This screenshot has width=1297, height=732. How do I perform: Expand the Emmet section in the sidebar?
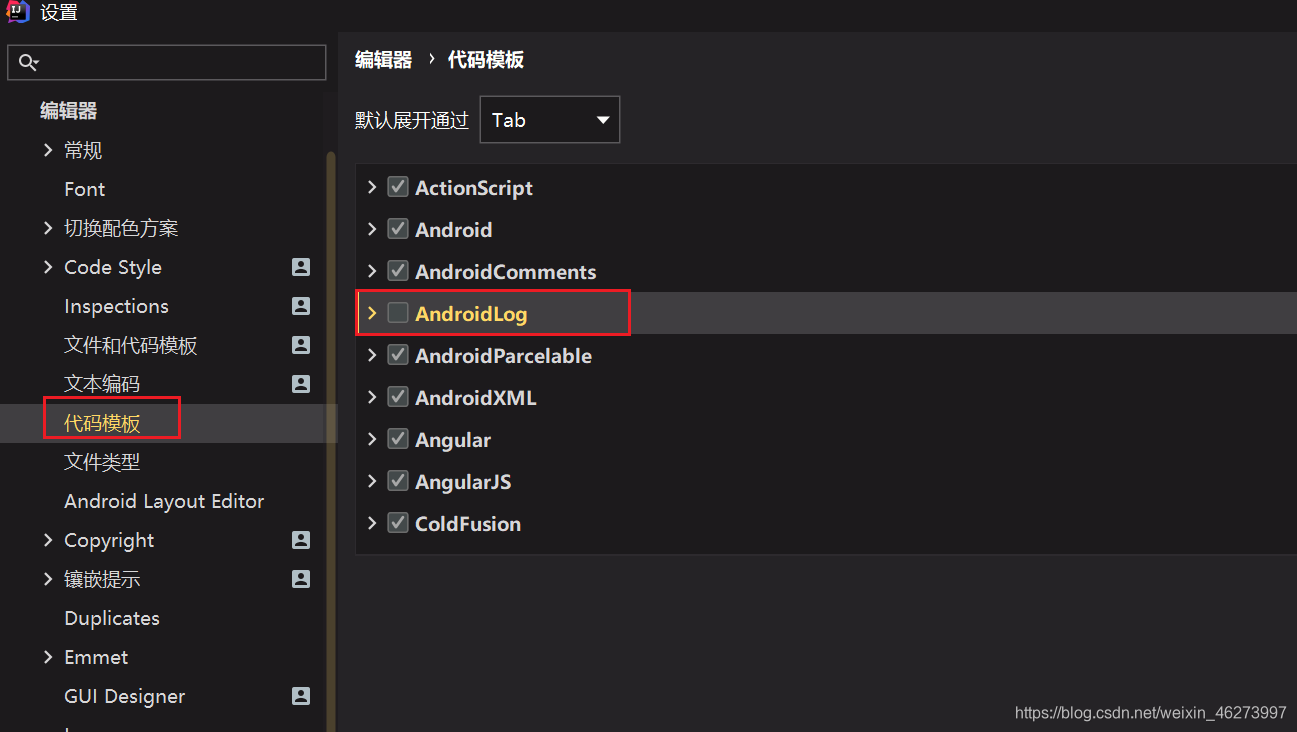click(48, 657)
